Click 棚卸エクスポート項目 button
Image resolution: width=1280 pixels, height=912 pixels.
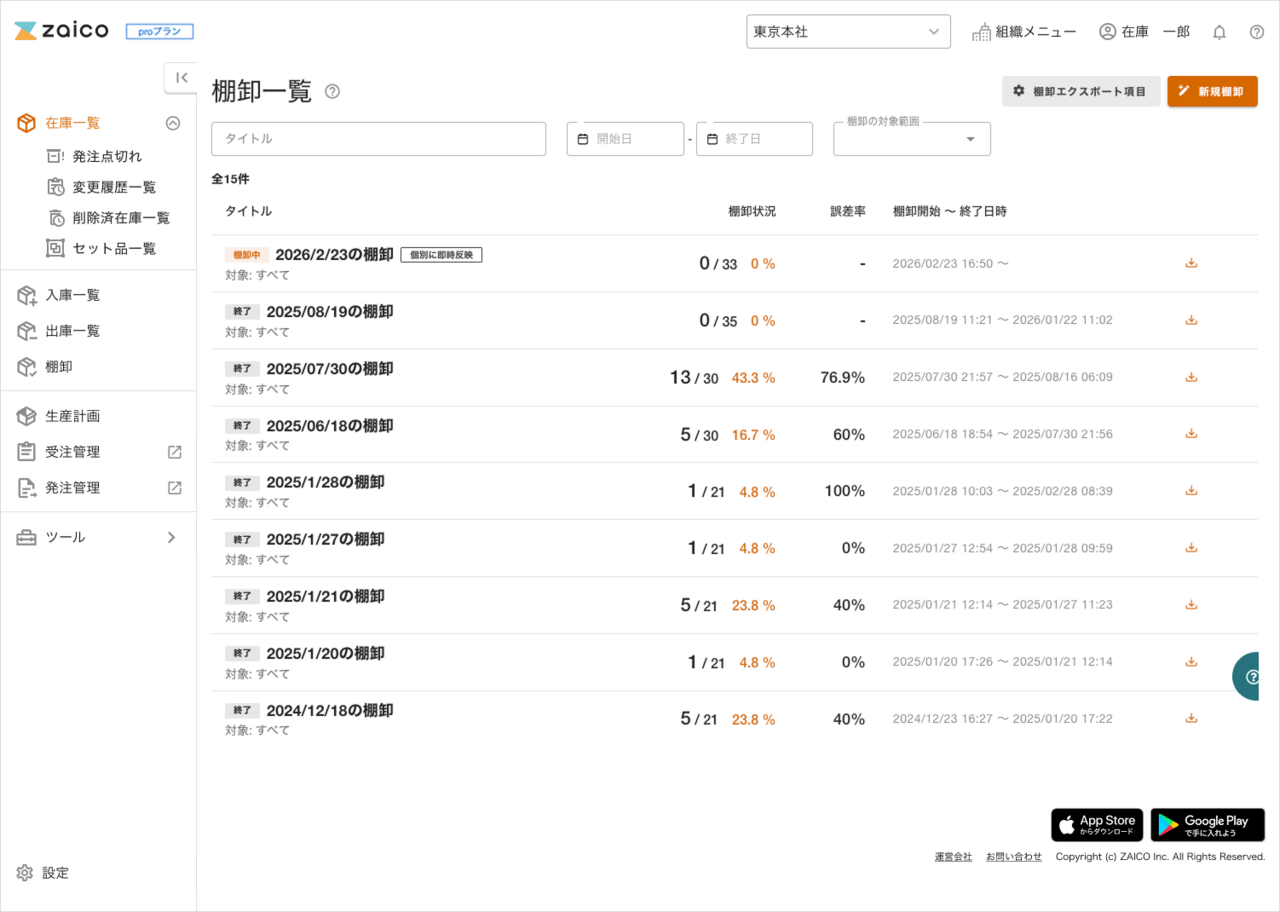tap(1080, 91)
